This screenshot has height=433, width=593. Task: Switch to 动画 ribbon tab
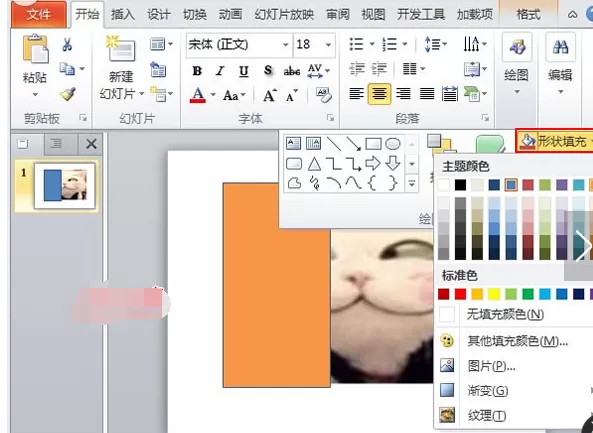click(230, 15)
